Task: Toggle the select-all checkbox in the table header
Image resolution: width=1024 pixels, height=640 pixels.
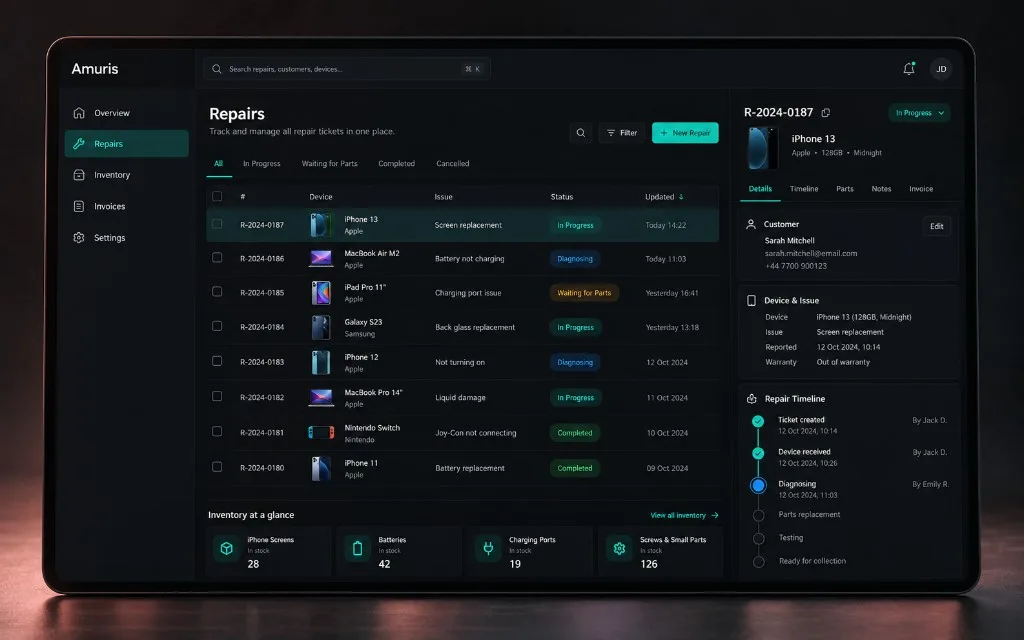Action: [x=217, y=196]
